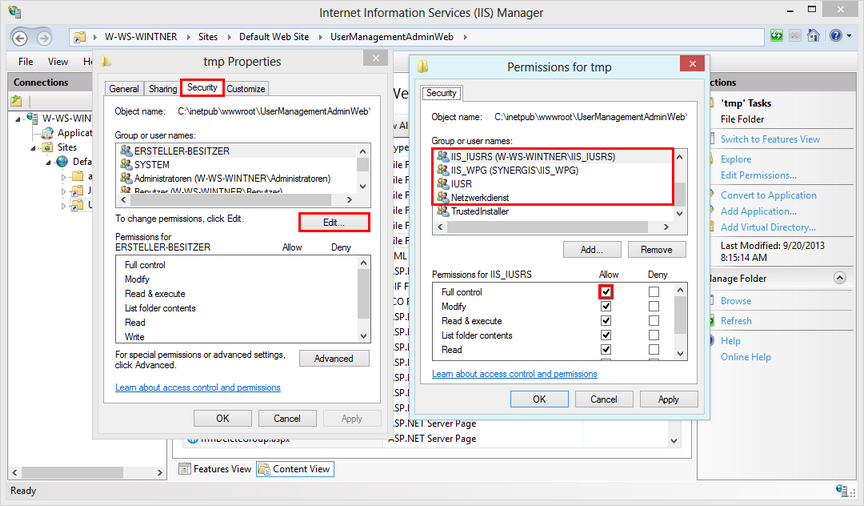864x506 pixels.
Task: Open the Help dropdown arrow in toolbar
Action: click(849, 36)
